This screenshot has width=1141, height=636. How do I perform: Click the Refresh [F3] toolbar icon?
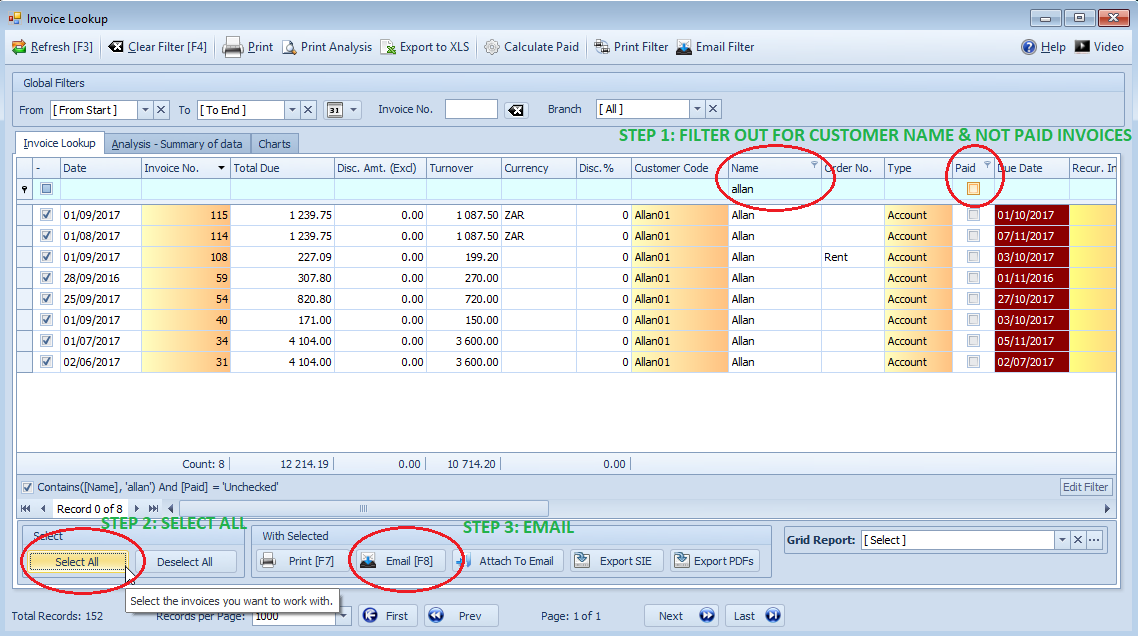(x=19, y=47)
